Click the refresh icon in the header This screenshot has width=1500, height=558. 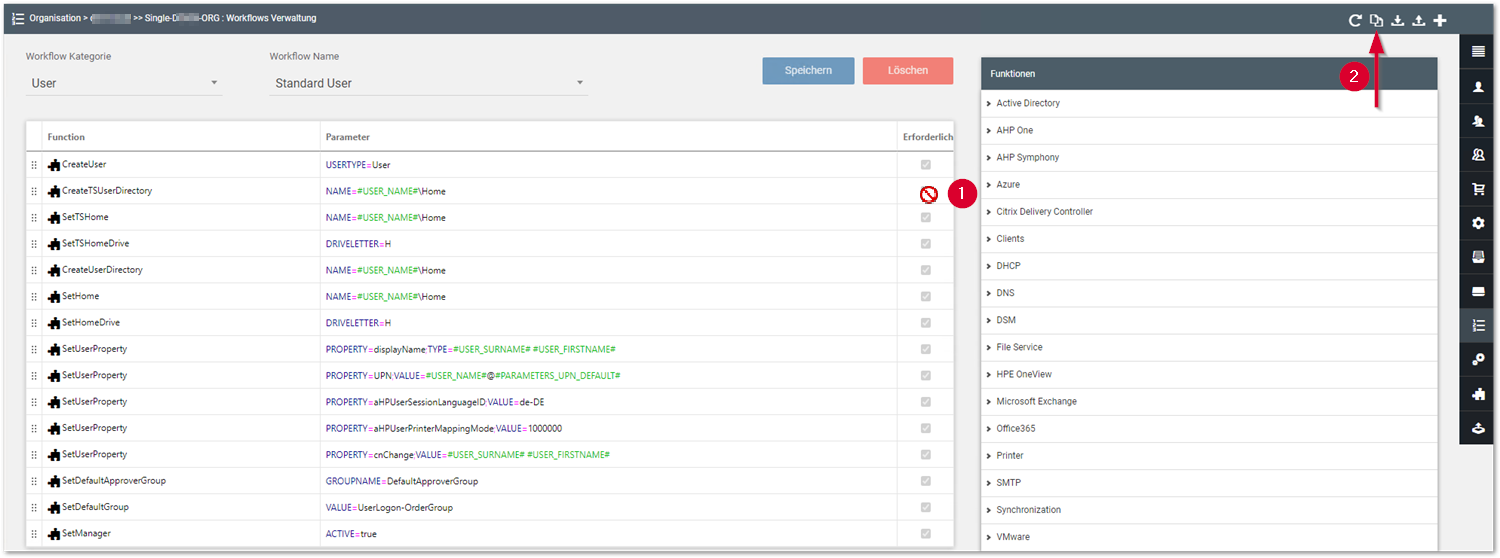click(x=1355, y=19)
